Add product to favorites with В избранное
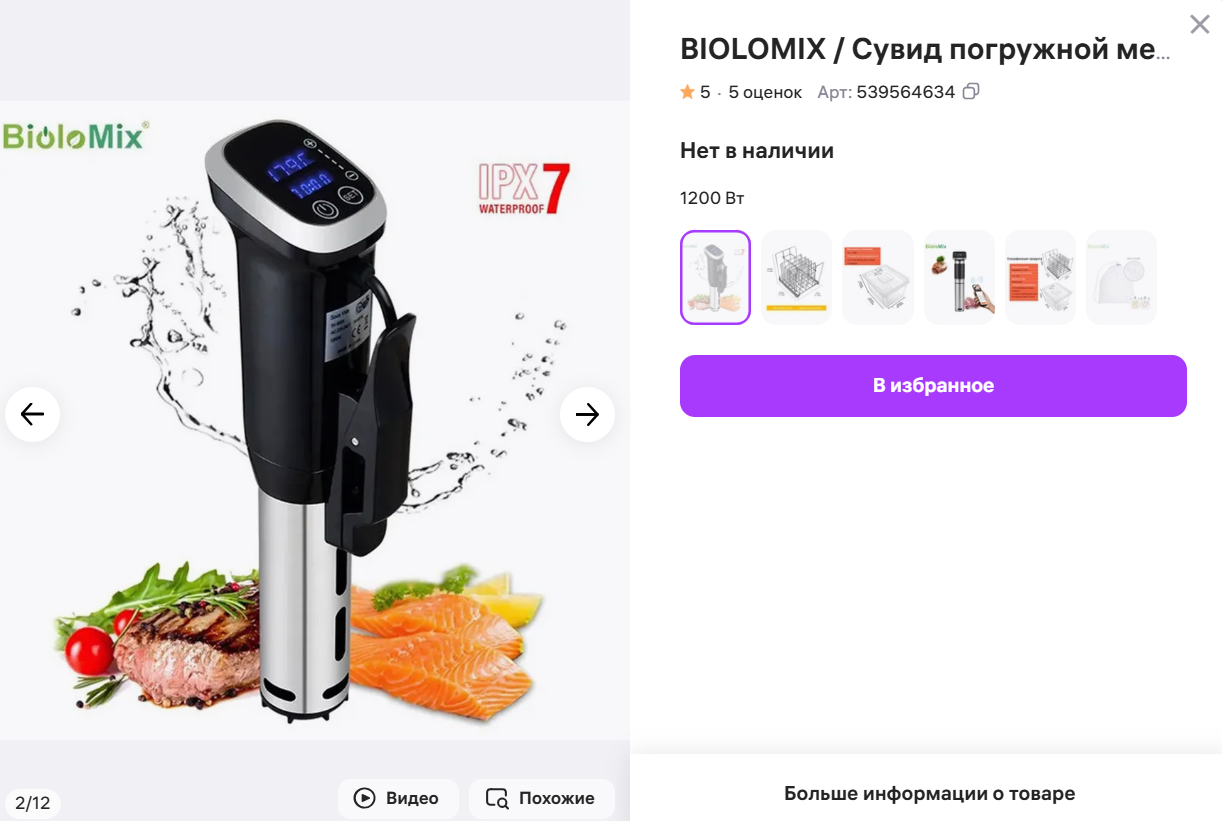This screenshot has width=1222, height=821. [x=933, y=386]
